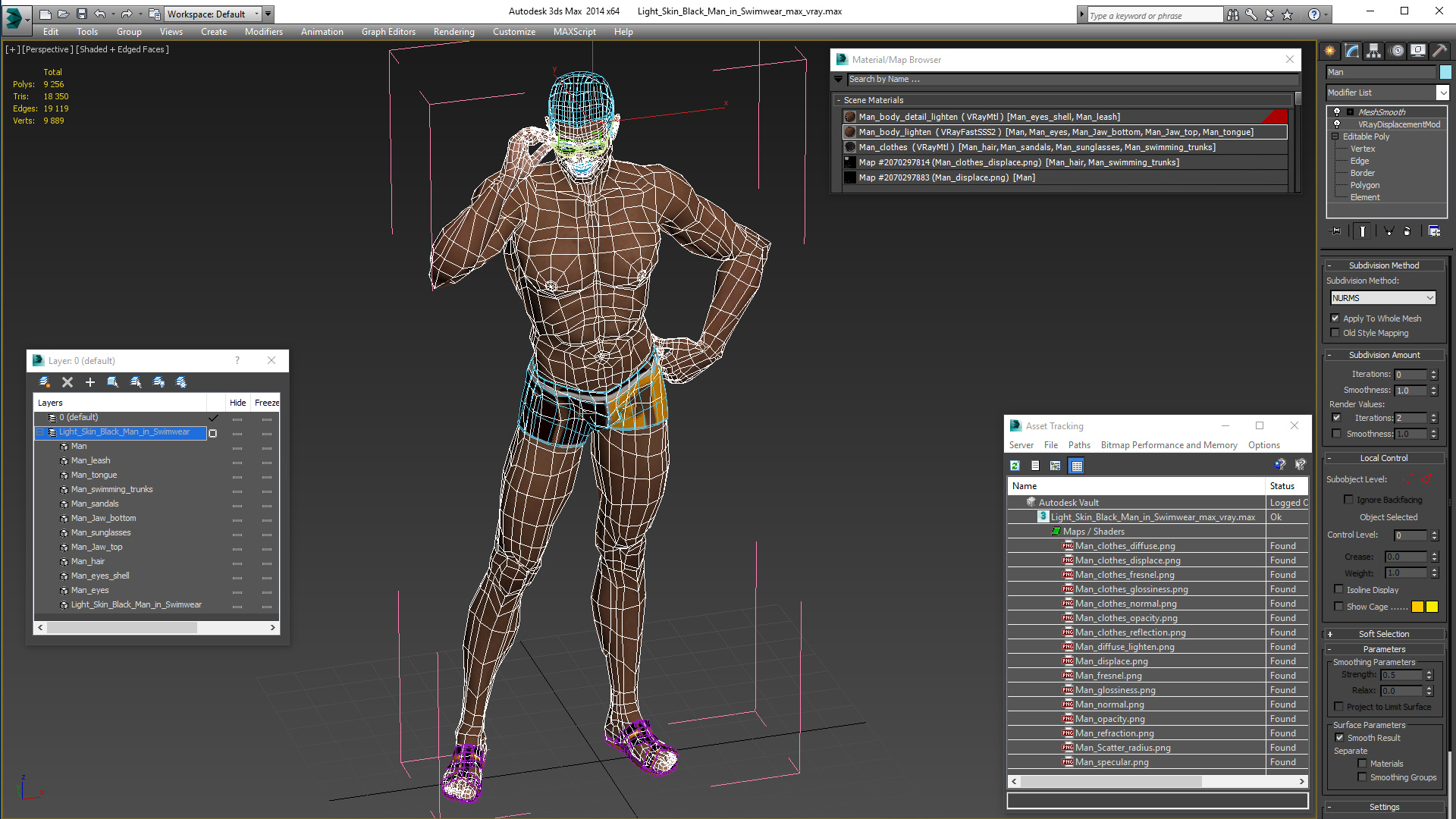Open Paths menu in Asset Tracking
The image size is (1456, 819).
pyautogui.click(x=1079, y=445)
